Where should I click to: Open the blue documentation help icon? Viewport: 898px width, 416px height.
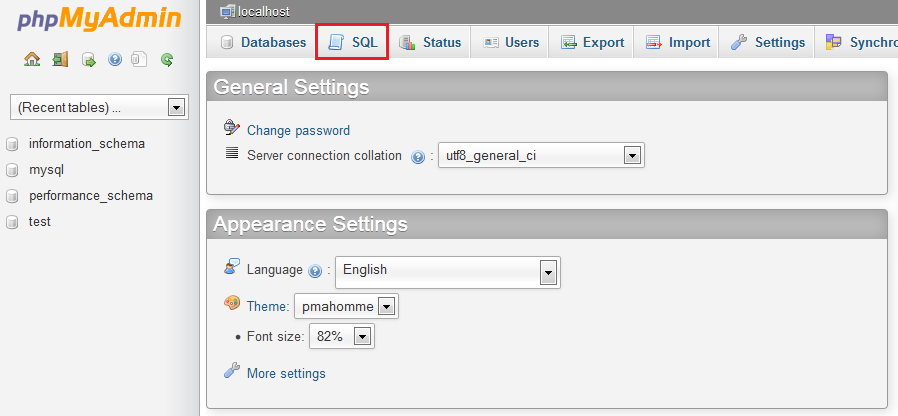[115, 59]
